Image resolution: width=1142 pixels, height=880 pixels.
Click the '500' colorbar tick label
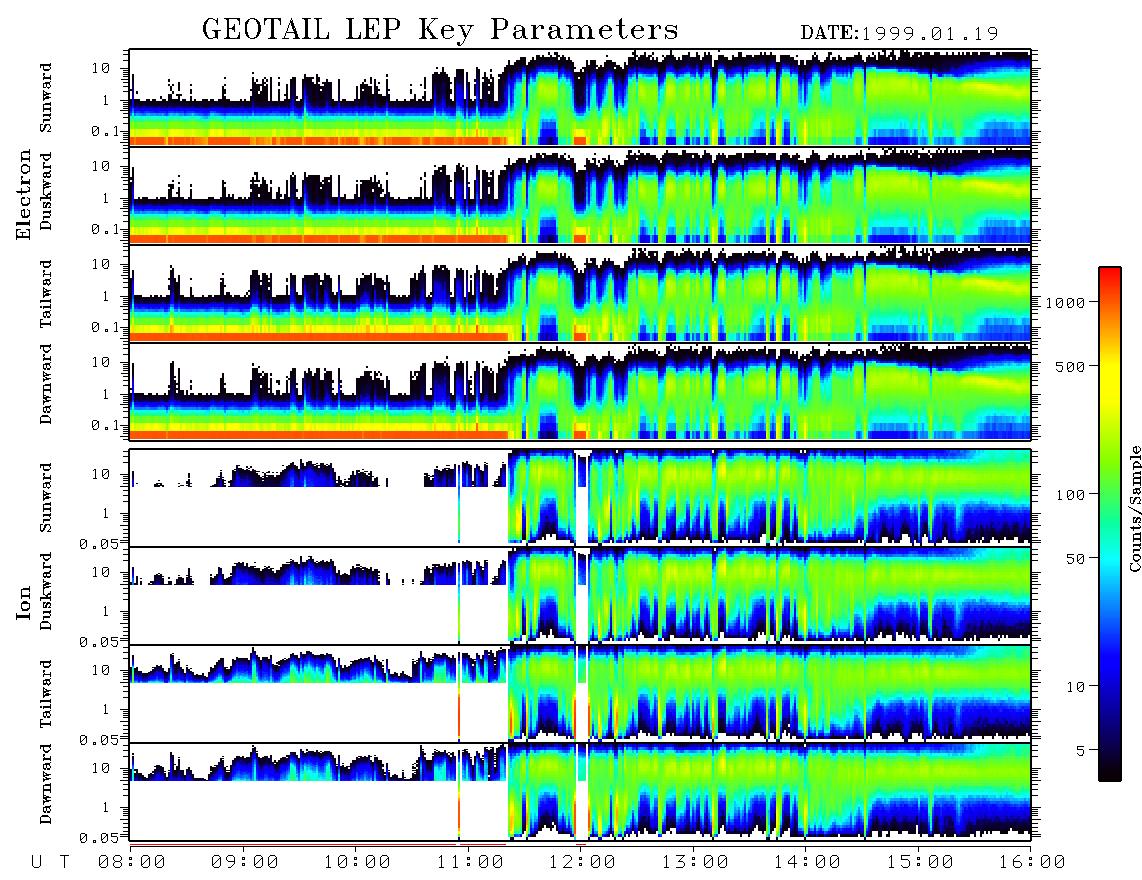(1070, 366)
